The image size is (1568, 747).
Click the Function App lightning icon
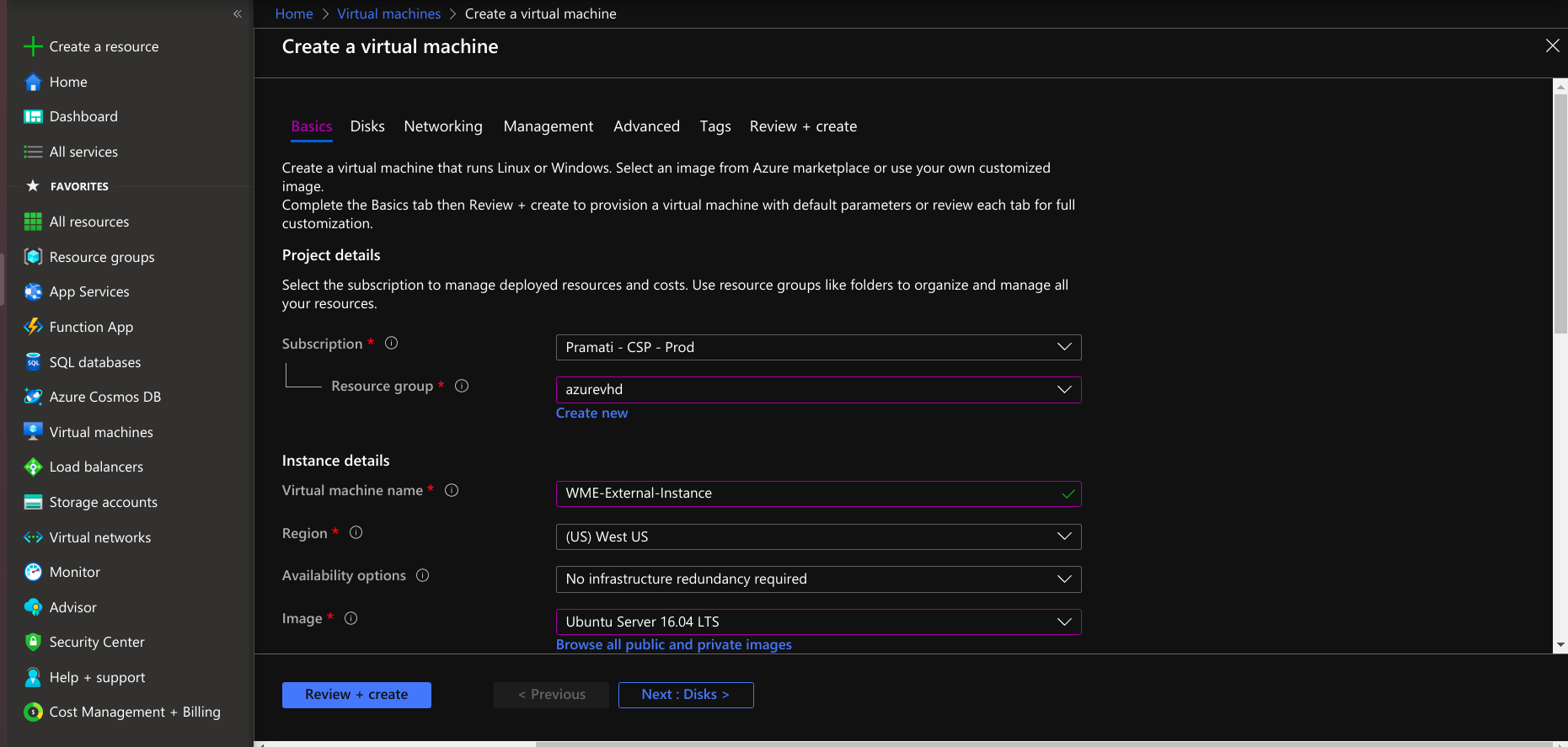(33, 327)
